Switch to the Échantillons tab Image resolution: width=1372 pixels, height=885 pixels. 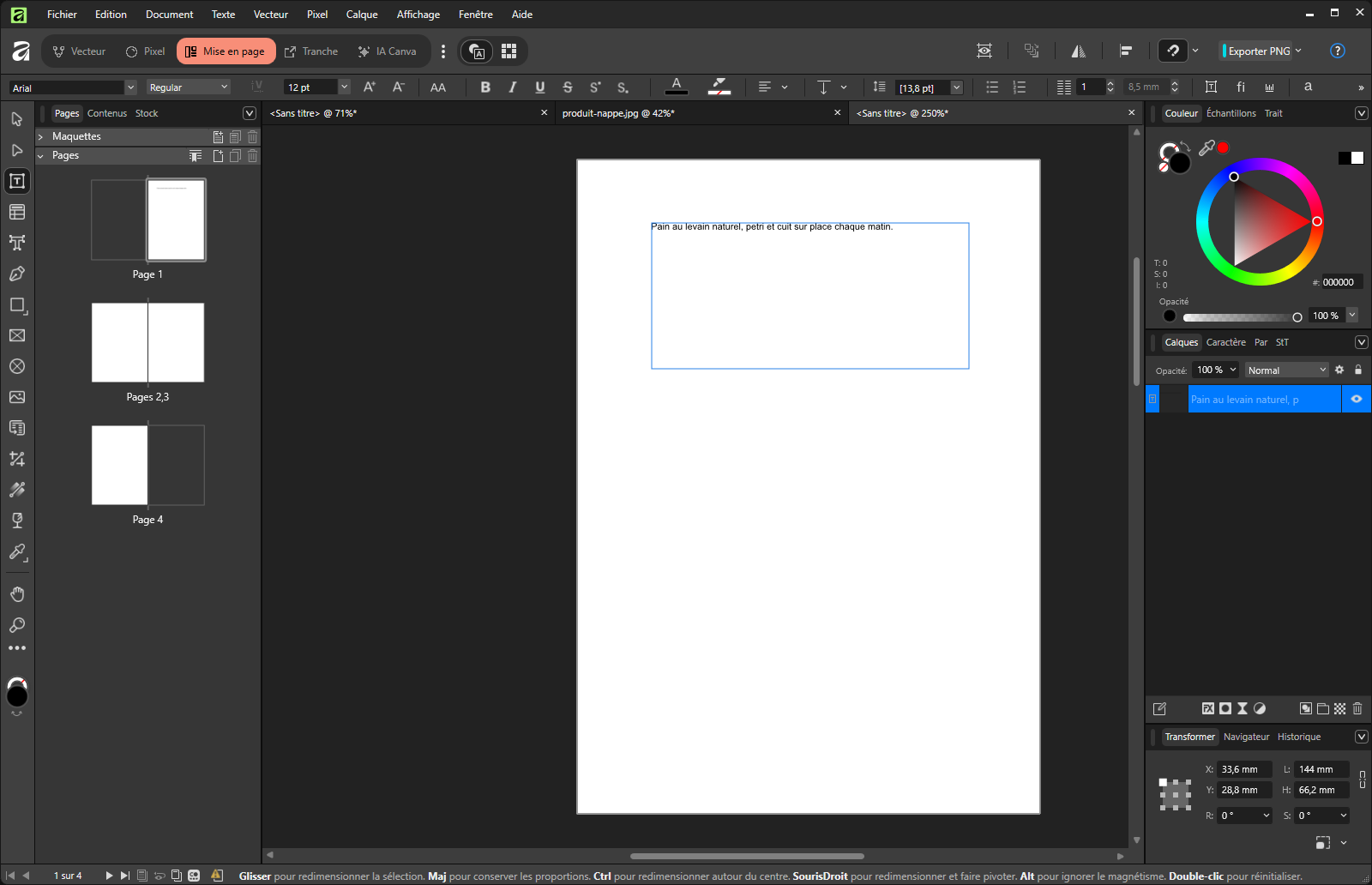coord(1231,113)
